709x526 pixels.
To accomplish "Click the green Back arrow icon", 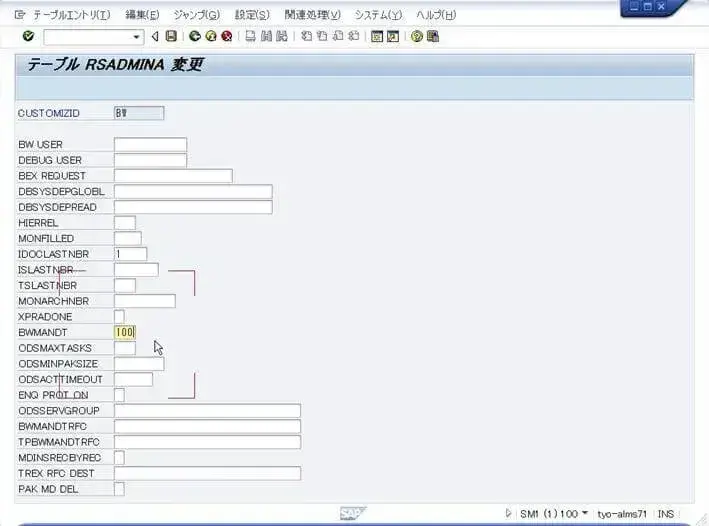I will (x=195, y=36).
